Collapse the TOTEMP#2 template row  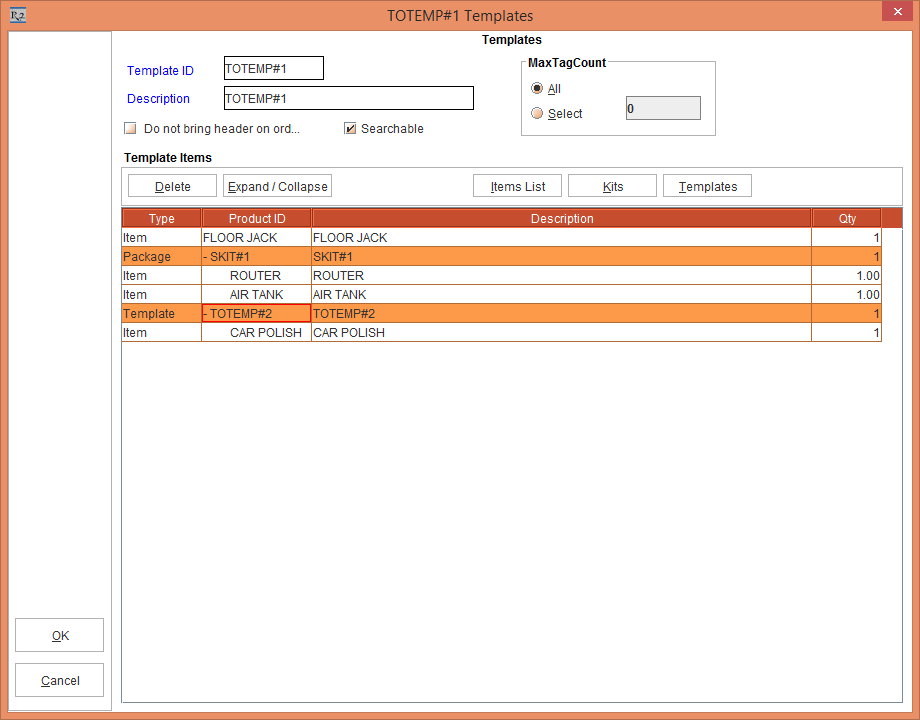(205, 313)
